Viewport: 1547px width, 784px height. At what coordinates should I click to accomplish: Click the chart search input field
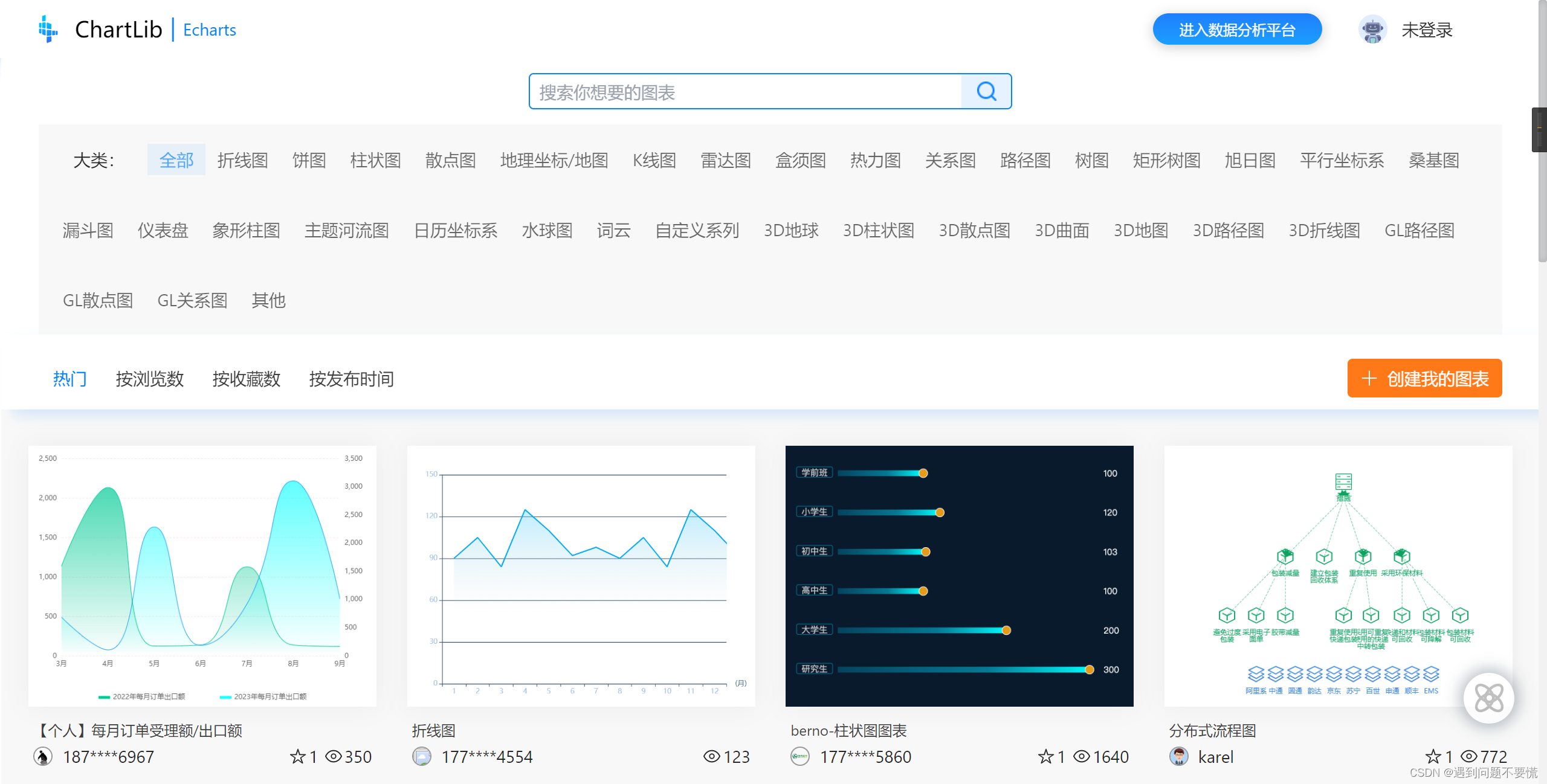click(744, 92)
